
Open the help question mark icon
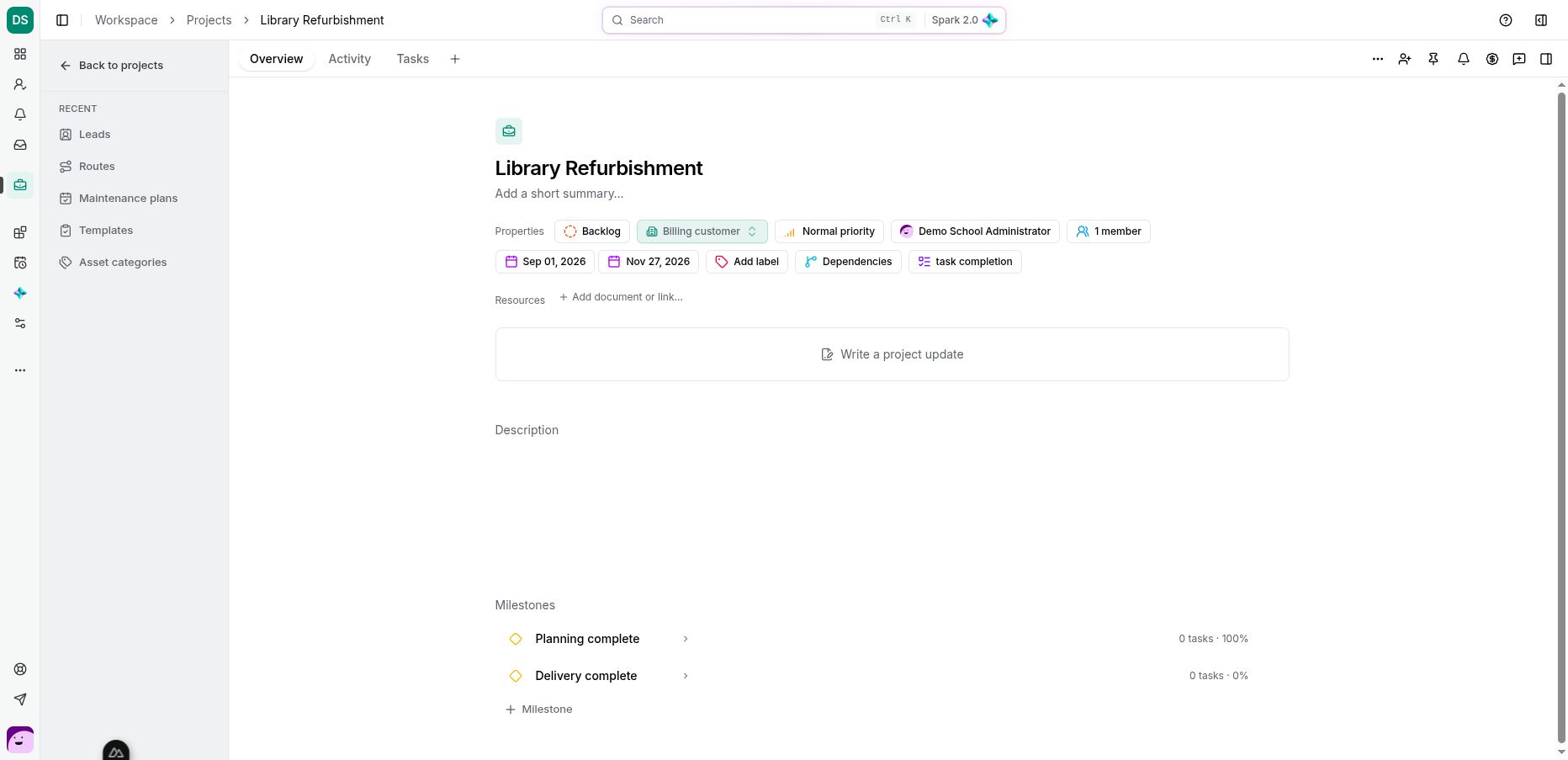1506,20
